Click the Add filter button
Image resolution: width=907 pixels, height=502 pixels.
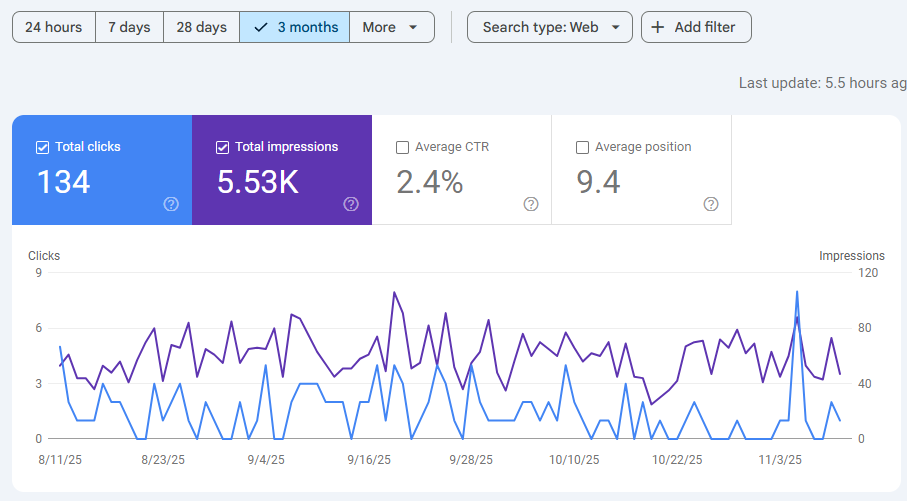(x=696, y=28)
